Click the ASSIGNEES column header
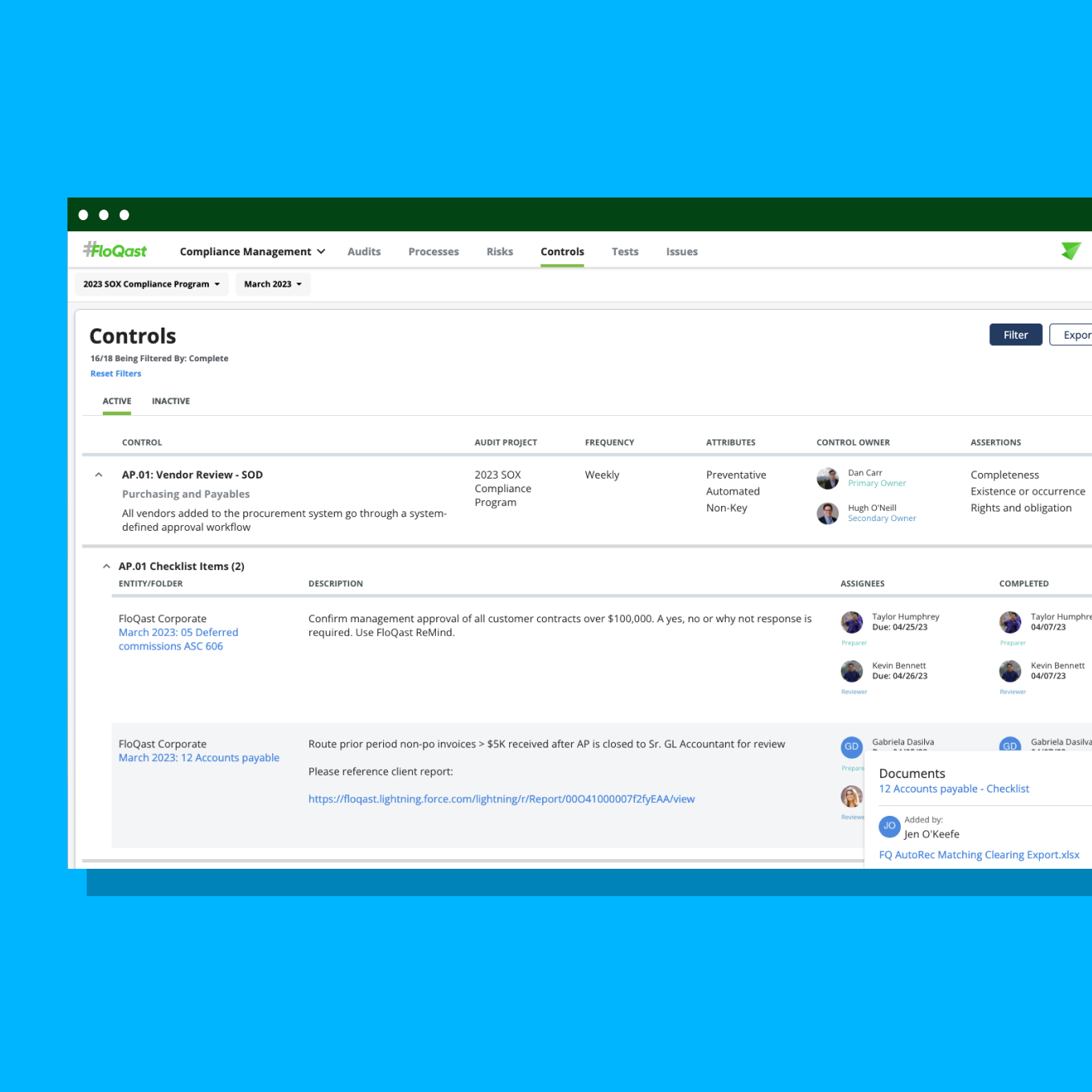 (862, 584)
